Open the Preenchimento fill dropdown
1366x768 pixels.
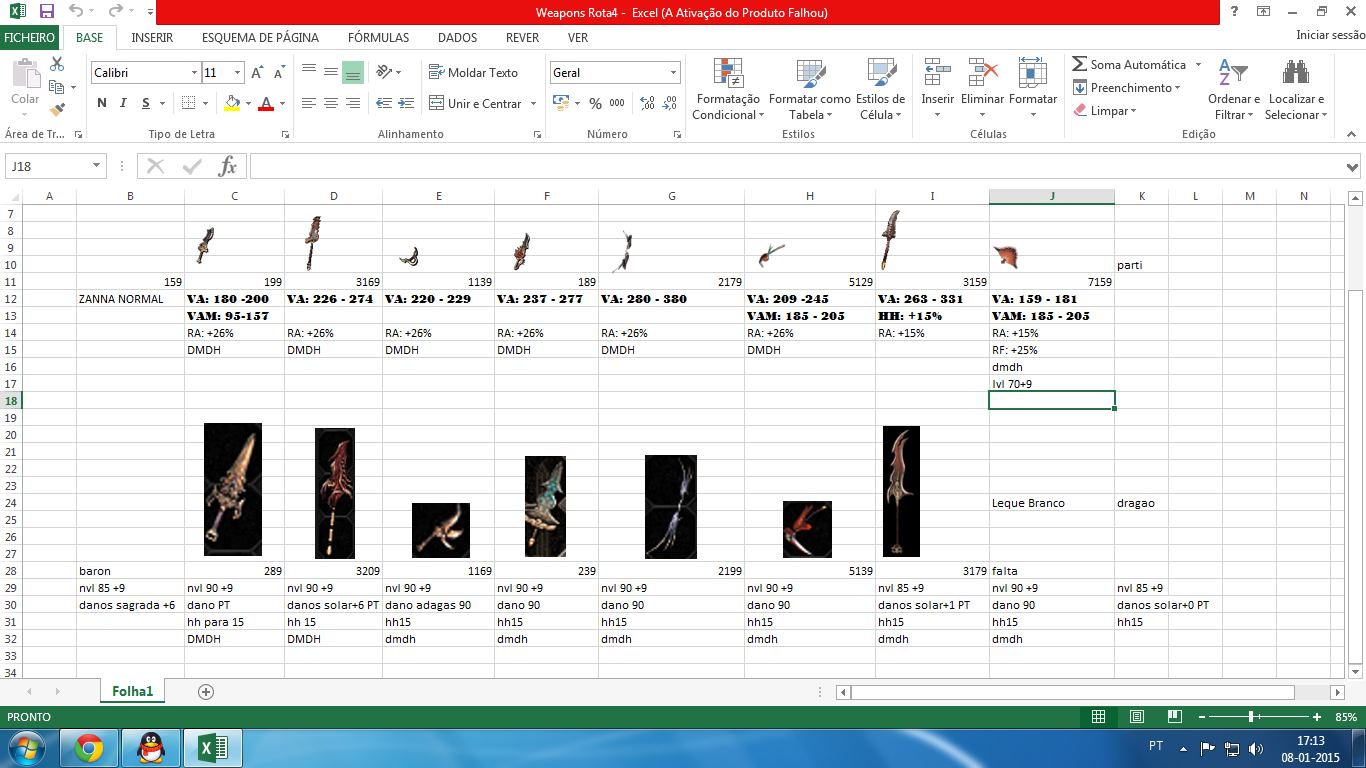pos(1177,88)
